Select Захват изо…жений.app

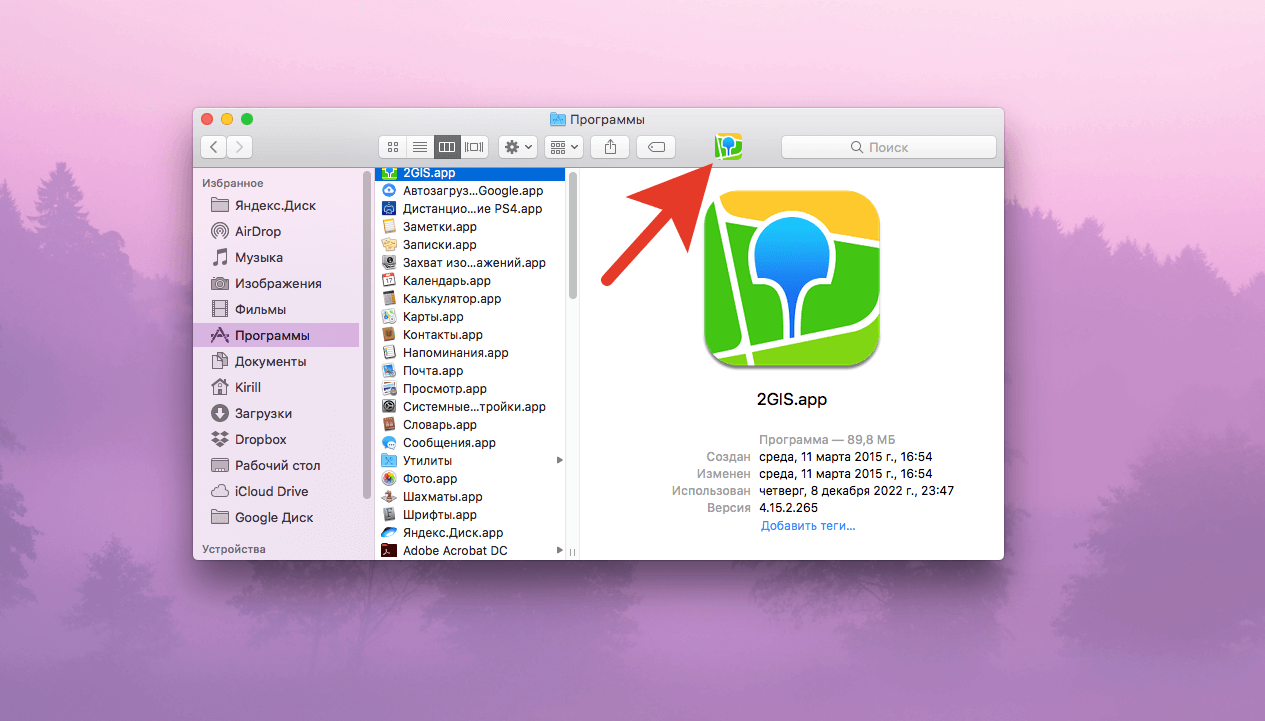tap(470, 262)
